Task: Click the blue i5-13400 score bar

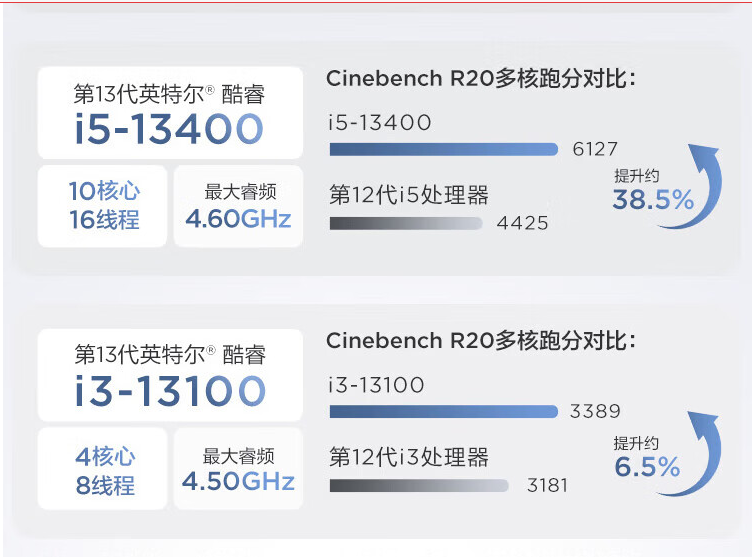Action: tap(443, 149)
